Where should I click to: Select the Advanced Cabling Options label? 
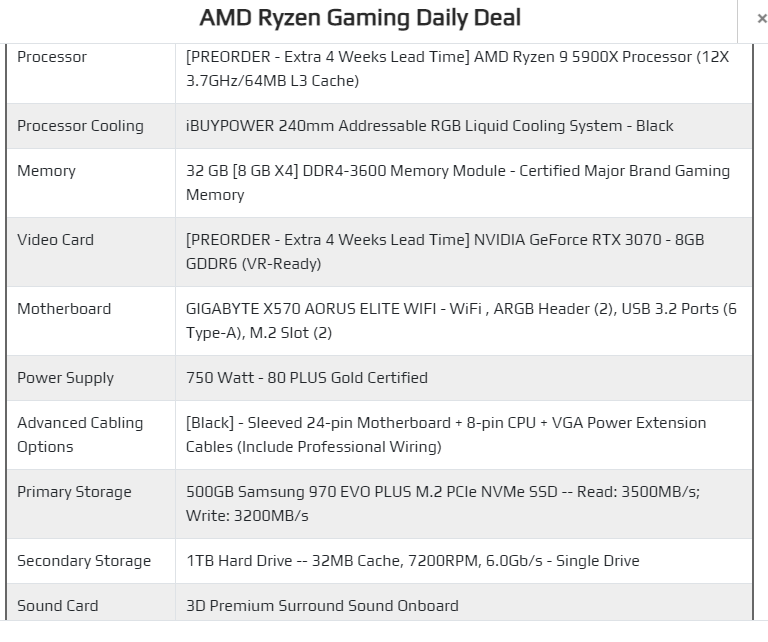coord(80,435)
